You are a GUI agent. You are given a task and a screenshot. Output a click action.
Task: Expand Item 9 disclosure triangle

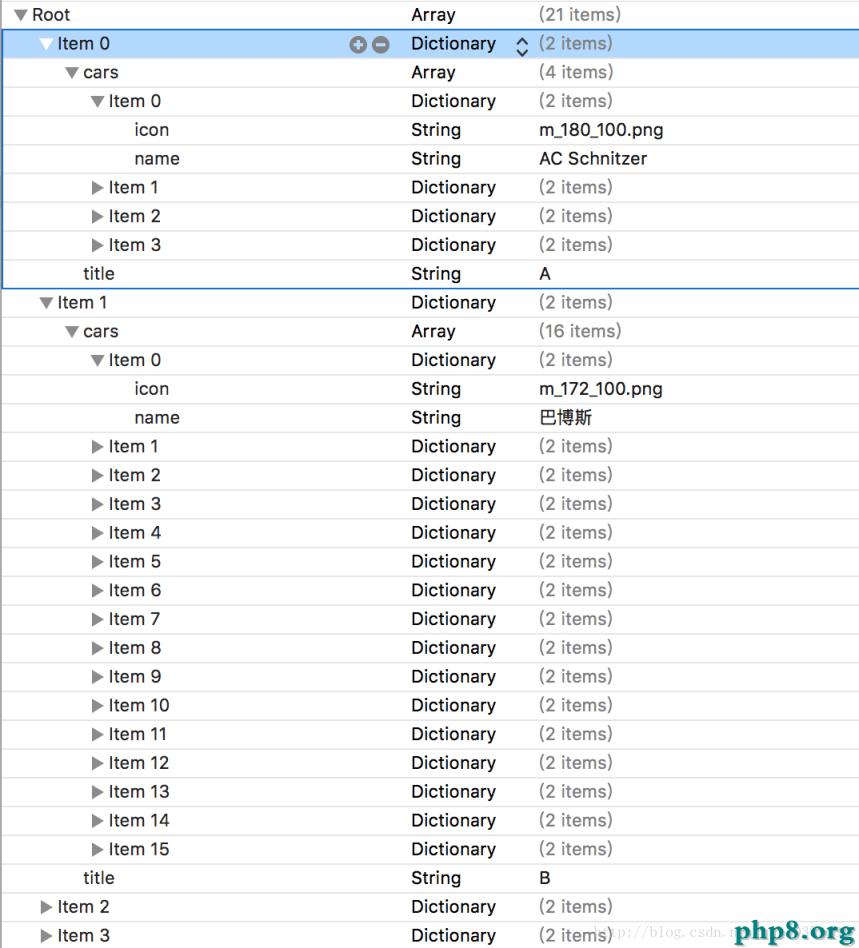97,677
